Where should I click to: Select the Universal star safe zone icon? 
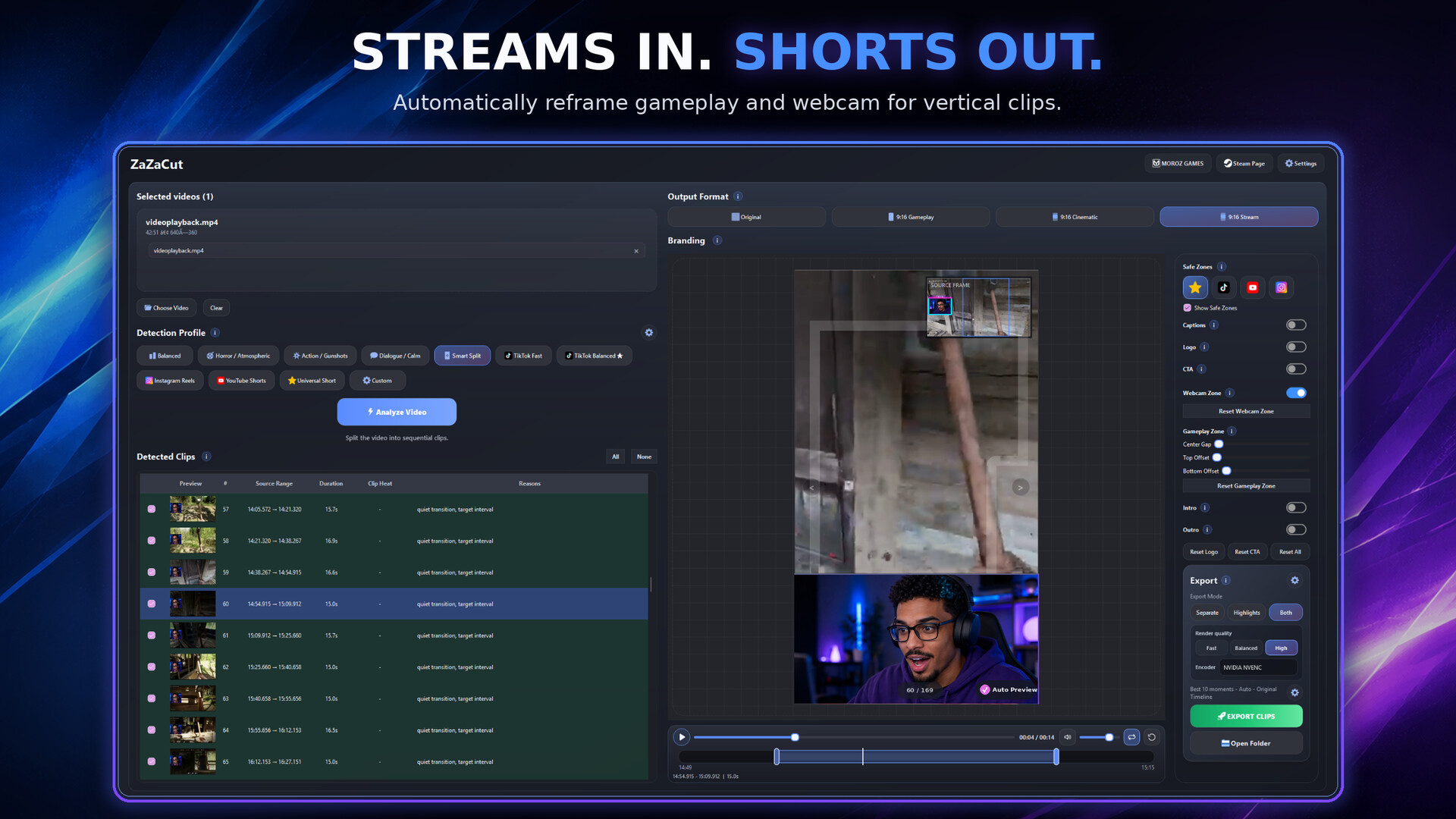[1195, 287]
